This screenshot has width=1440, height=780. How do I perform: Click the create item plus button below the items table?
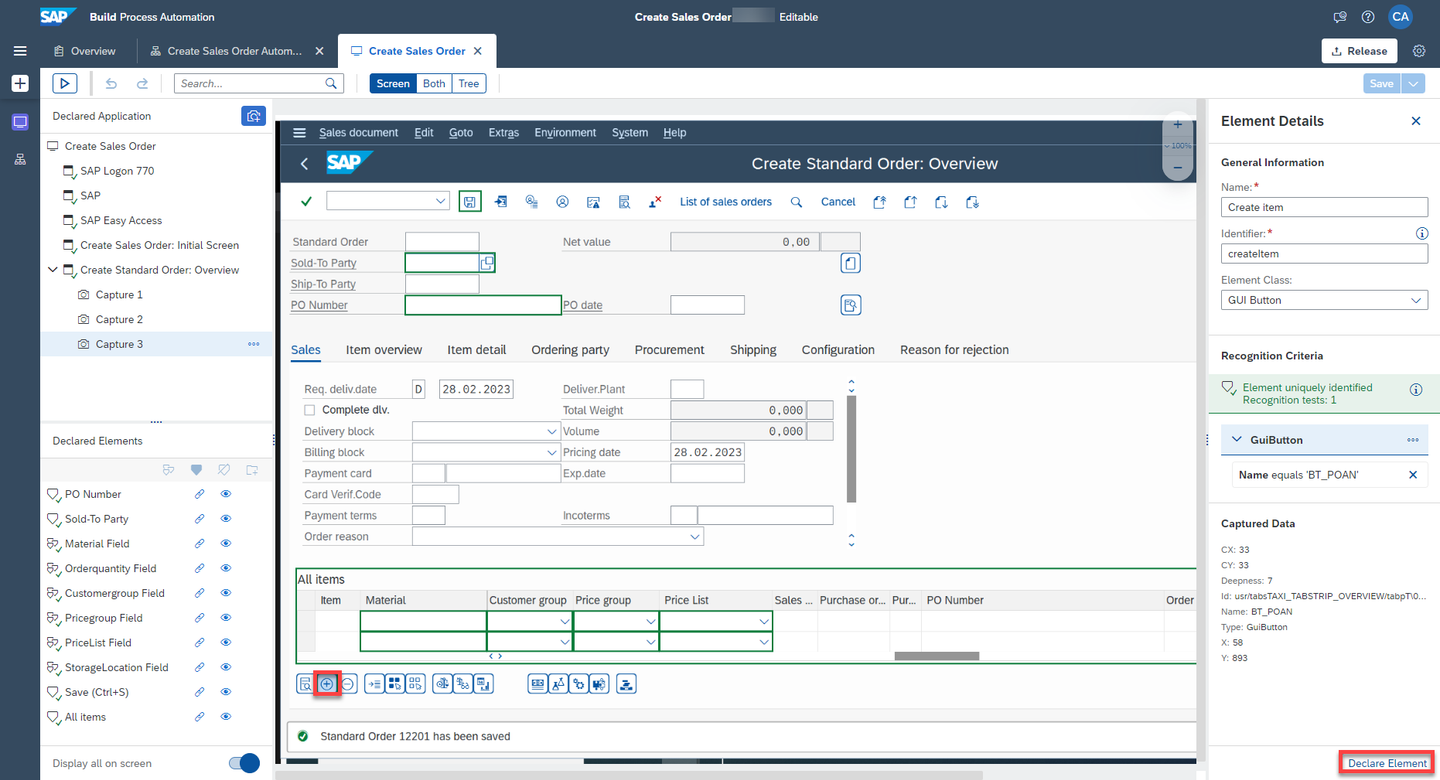pyautogui.click(x=327, y=684)
